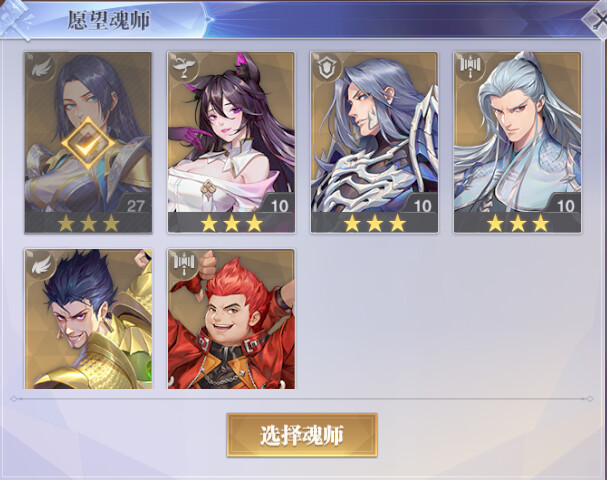Click the hammer emblem beside 愿望魂师 title

coord(15,19)
